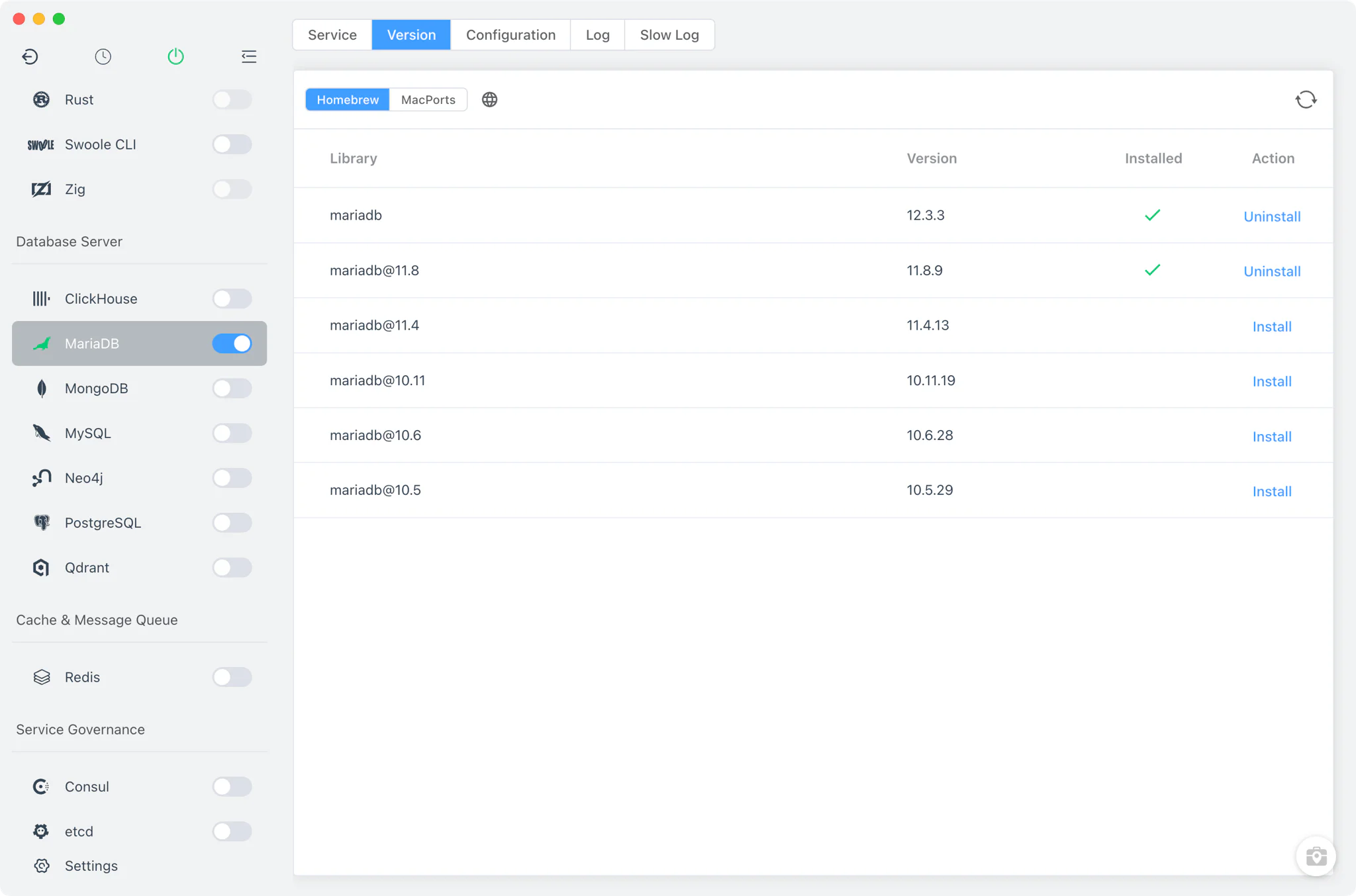Open the Slow Log tab
1356x896 pixels.
pyautogui.click(x=669, y=34)
